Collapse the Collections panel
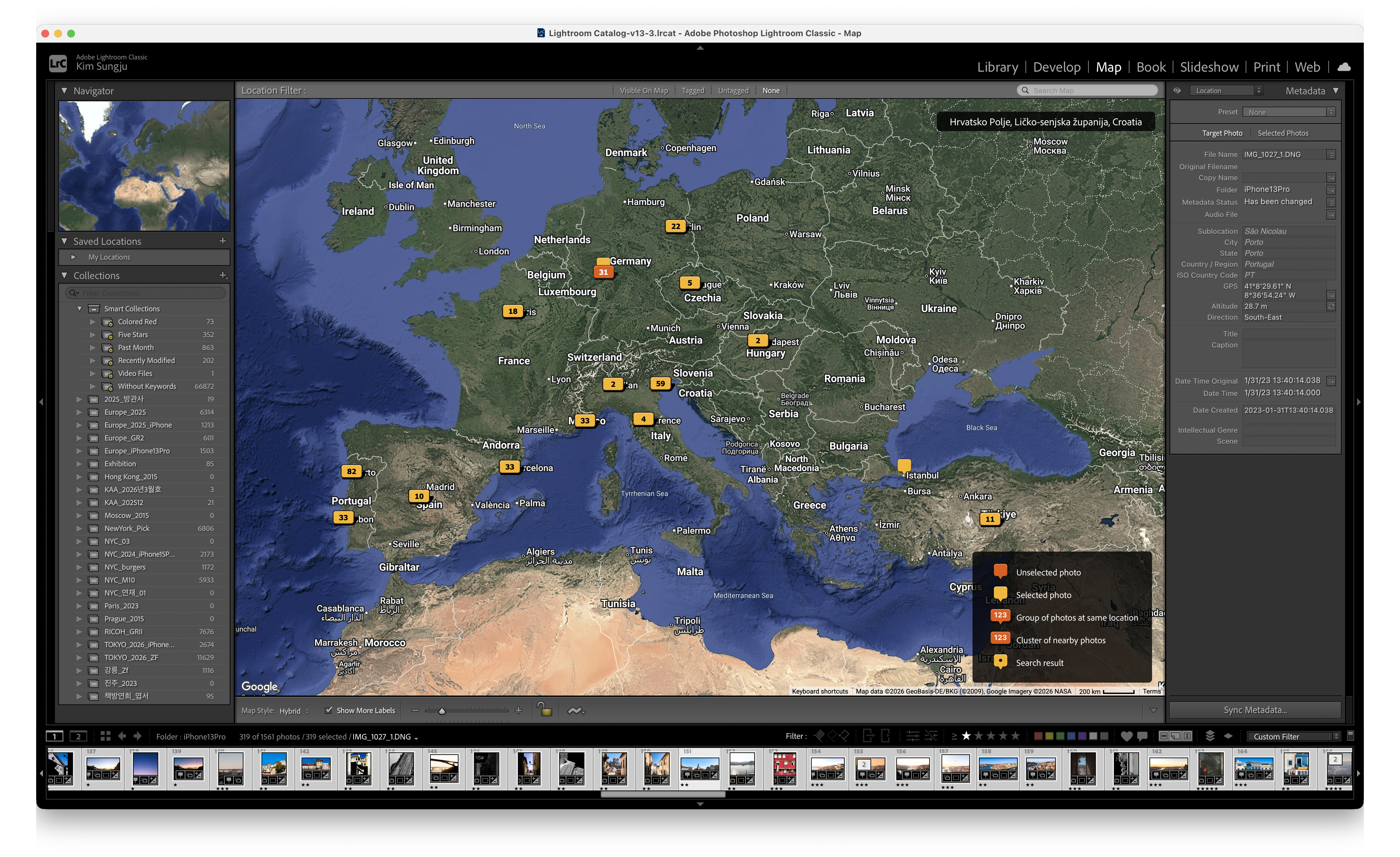Viewport: 1400px width, 857px height. point(64,275)
